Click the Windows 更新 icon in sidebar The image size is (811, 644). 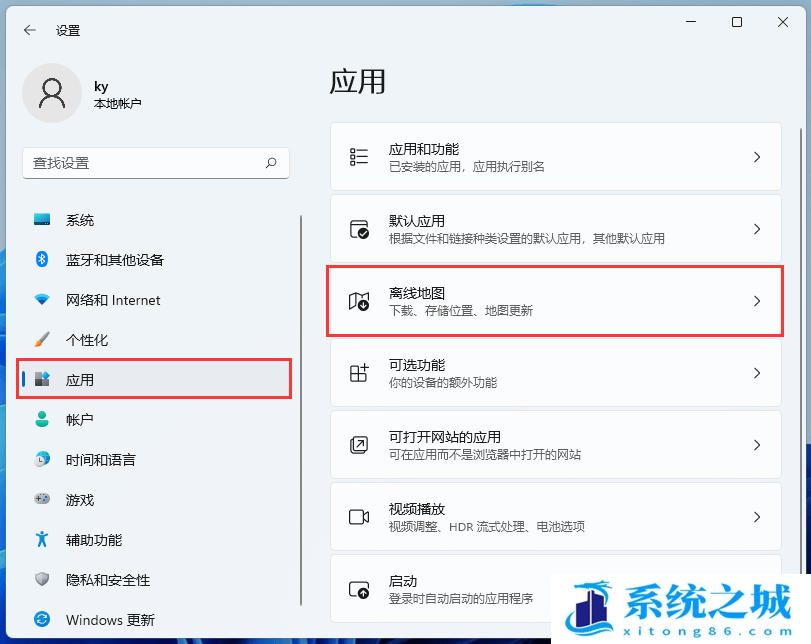[x=42, y=620]
